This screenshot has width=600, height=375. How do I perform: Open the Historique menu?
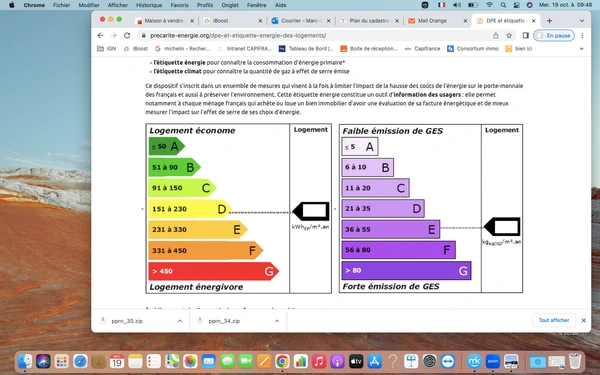pyautogui.click(x=149, y=5)
